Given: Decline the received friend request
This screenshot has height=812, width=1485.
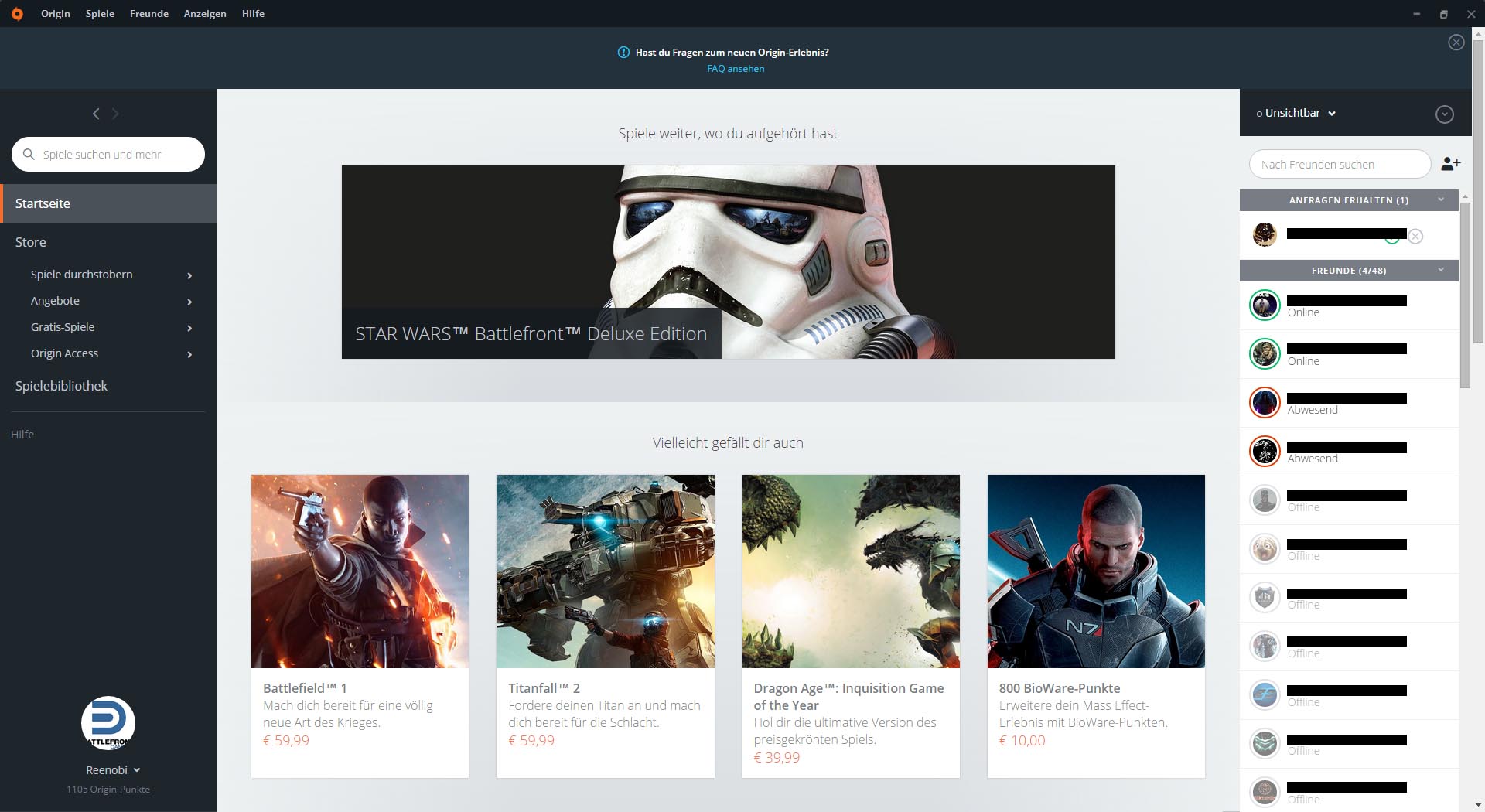Looking at the screenshot, I should 1415,237.
